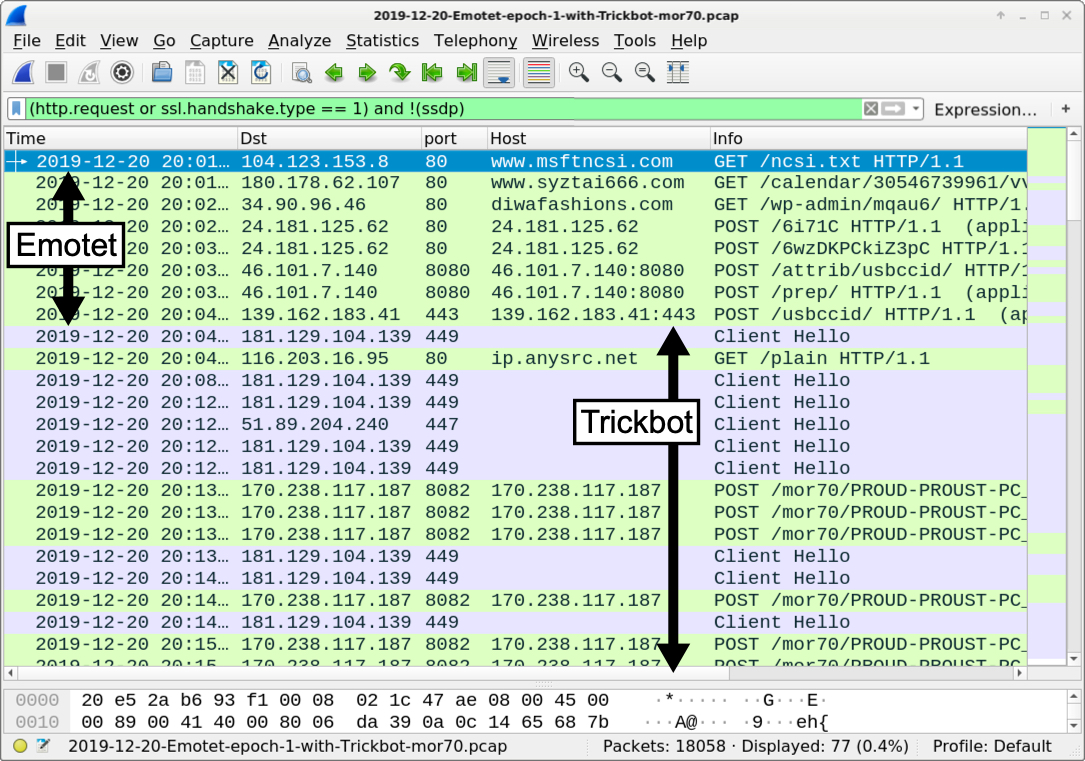Open capture options gear icon
The width and height of the screenshot is (1085, 761).
122,72
